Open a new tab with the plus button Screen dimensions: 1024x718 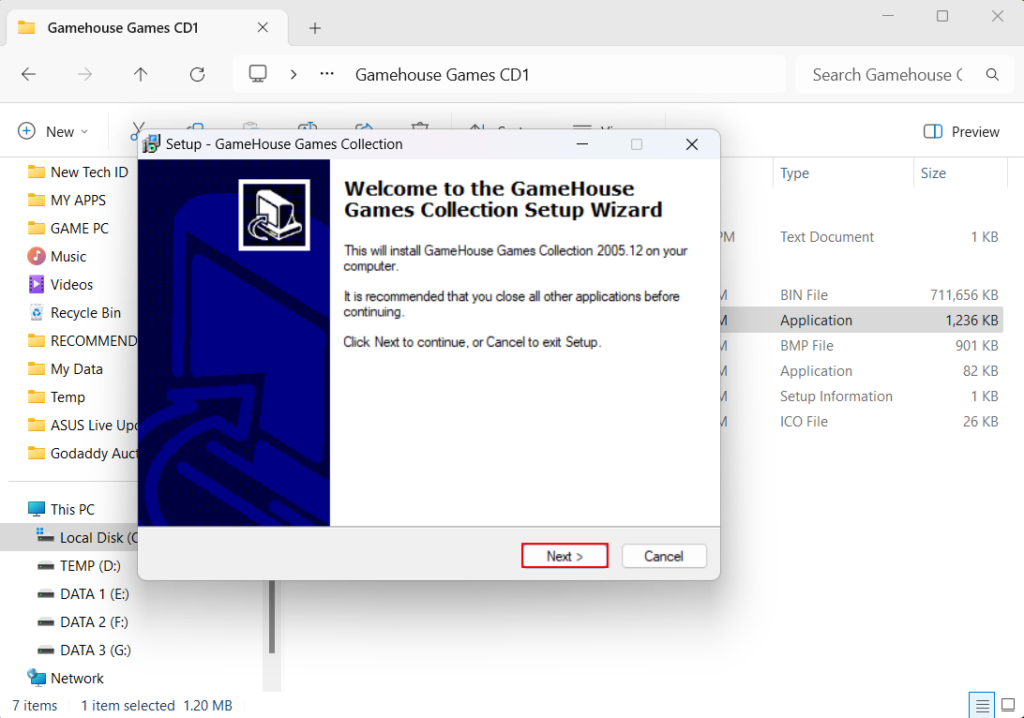[314, 27]
